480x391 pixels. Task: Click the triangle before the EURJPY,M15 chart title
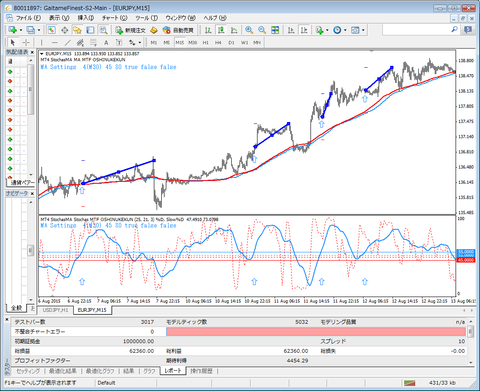pyautogui.click(x=42, y=54)
